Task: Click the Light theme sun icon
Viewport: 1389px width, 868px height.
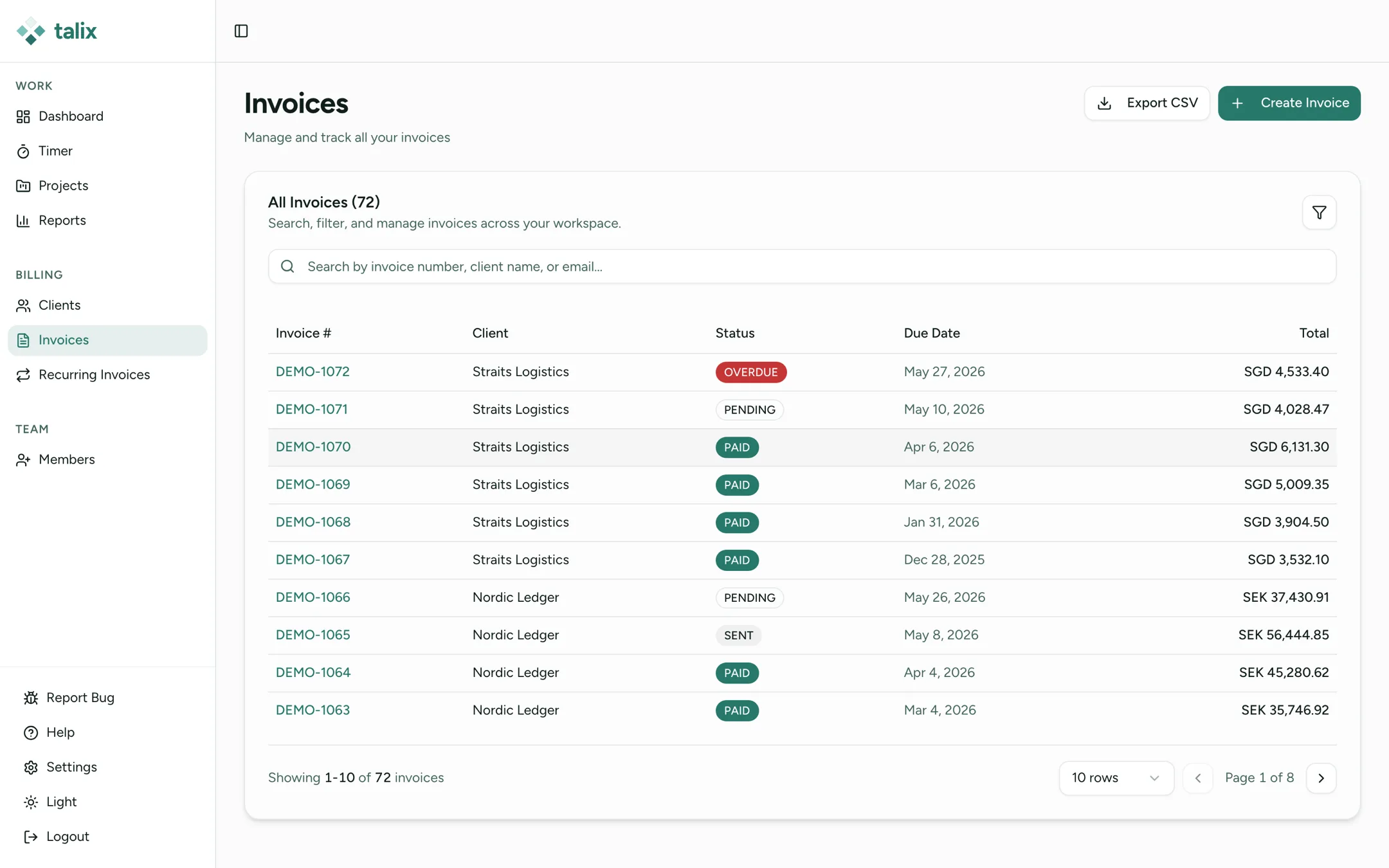Action: (x=31, y=802)
